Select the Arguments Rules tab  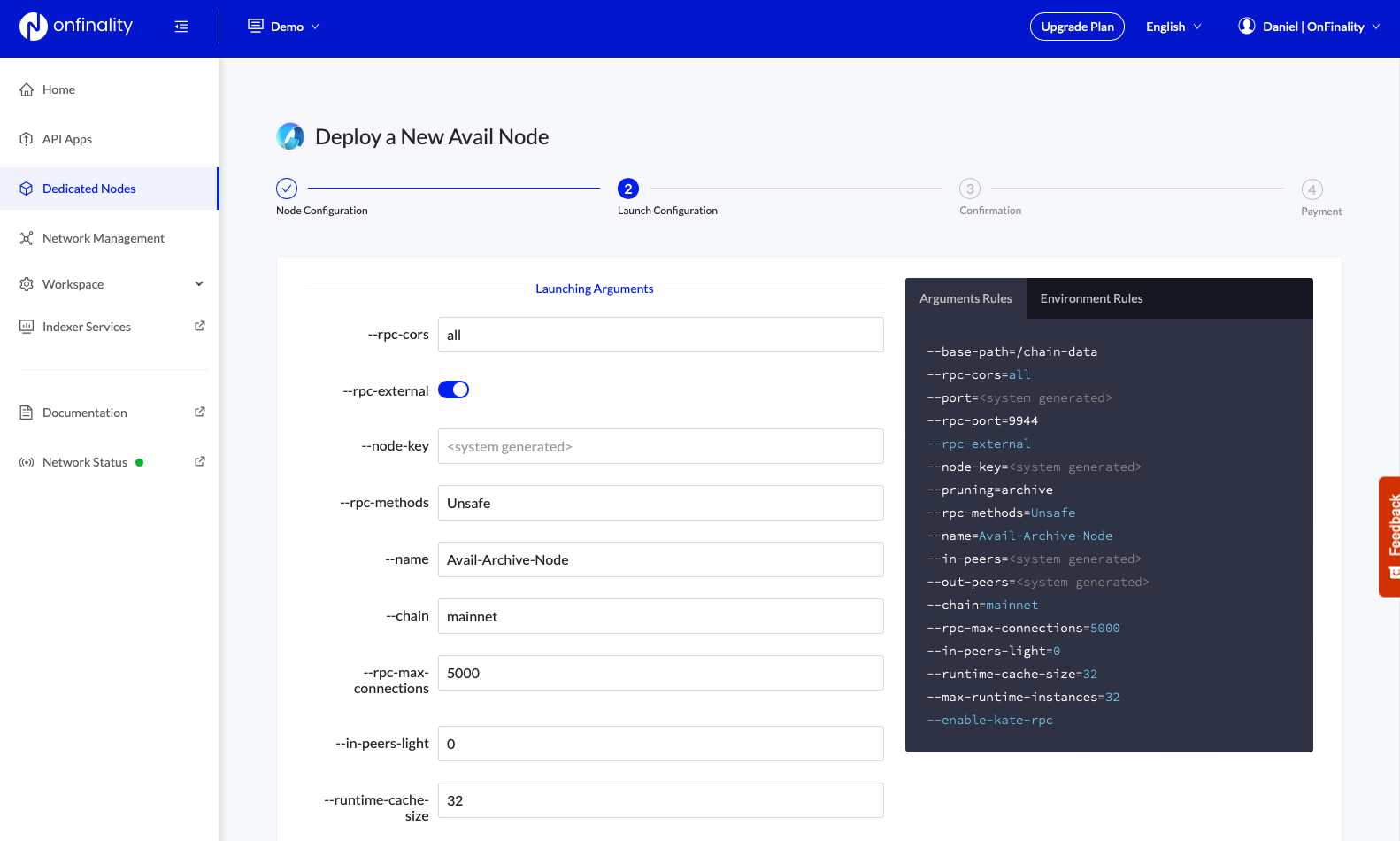tap(965, 298)
